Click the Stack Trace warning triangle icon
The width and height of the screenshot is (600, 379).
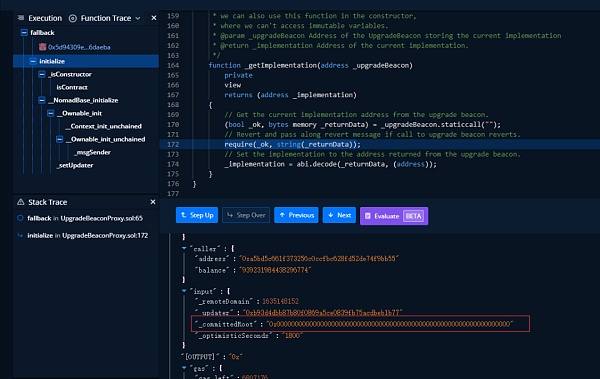pos(21,202)
